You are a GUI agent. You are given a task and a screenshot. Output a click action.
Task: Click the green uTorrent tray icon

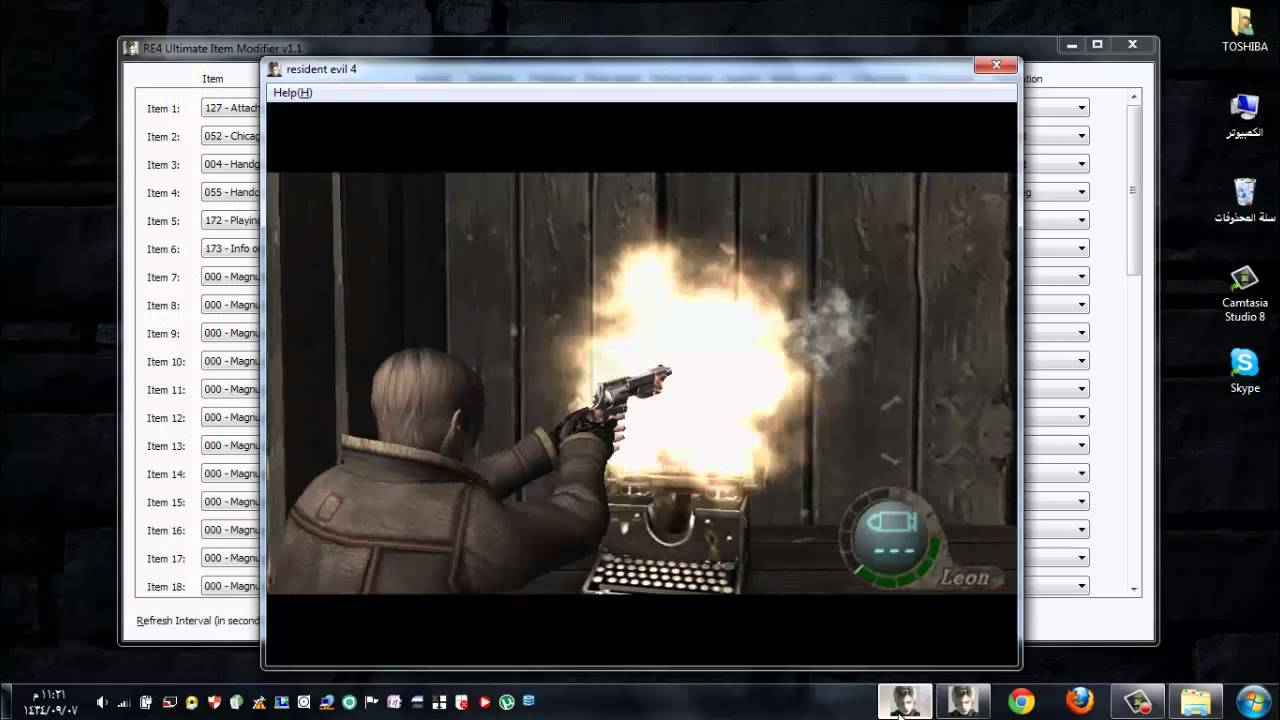[x=506, y=702]
